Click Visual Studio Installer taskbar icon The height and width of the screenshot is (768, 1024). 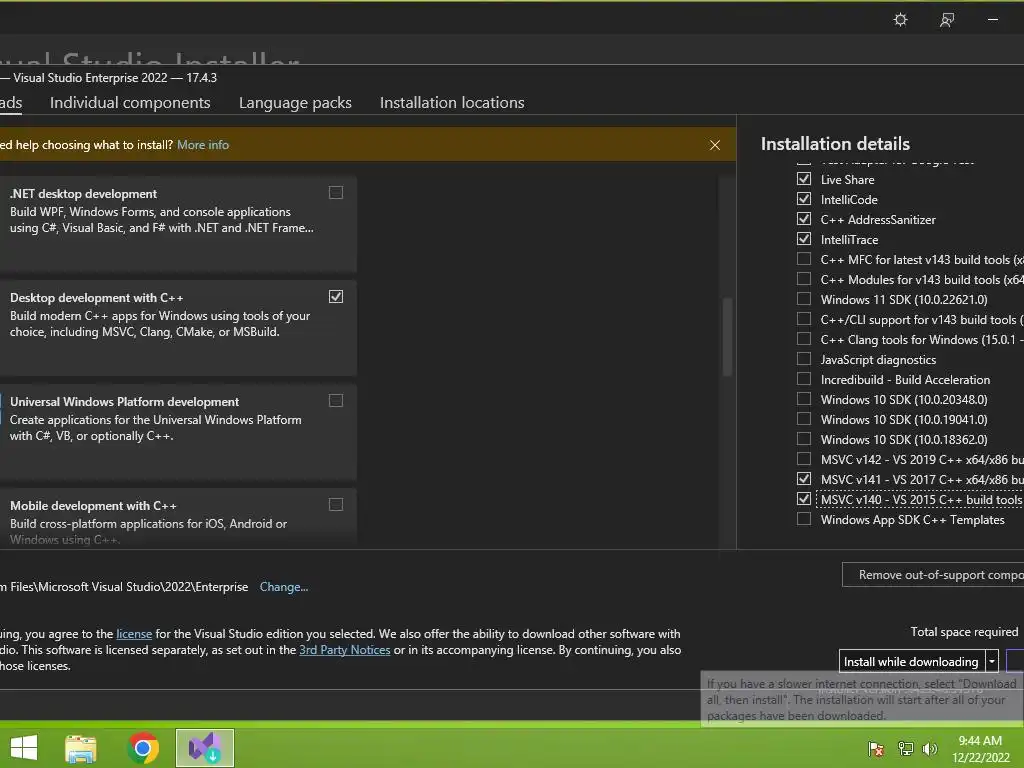(x=205, y=748)
